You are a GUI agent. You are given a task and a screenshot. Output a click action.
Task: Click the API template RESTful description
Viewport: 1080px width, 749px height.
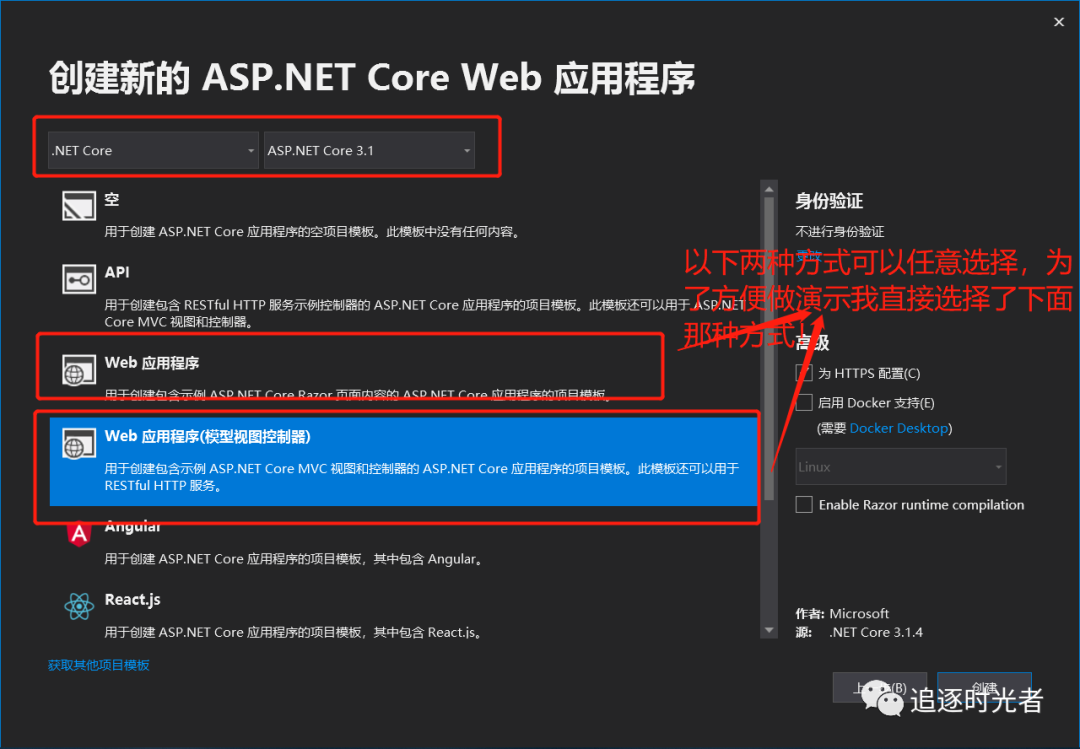(x=425, y=313)
